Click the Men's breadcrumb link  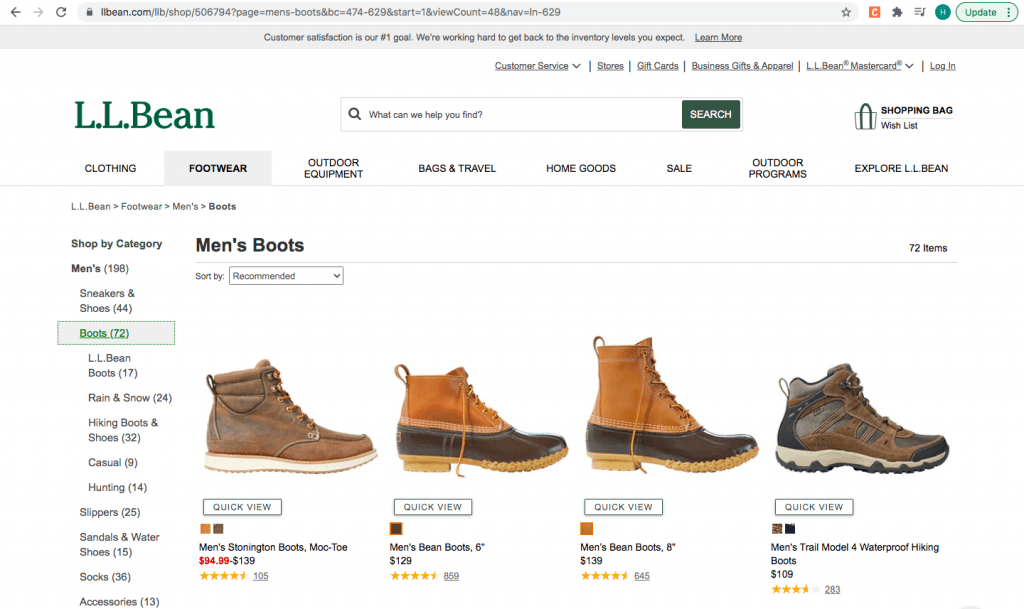coord(185,206)
